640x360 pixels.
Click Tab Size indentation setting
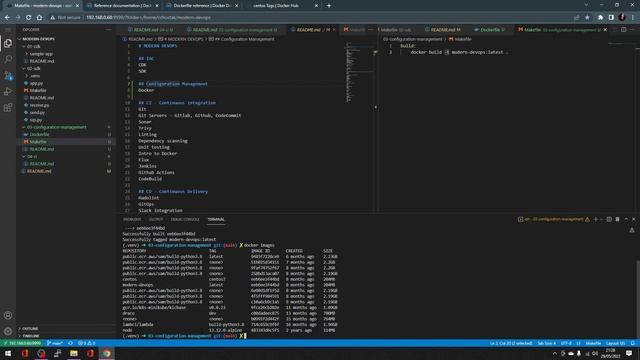point(547,343)
